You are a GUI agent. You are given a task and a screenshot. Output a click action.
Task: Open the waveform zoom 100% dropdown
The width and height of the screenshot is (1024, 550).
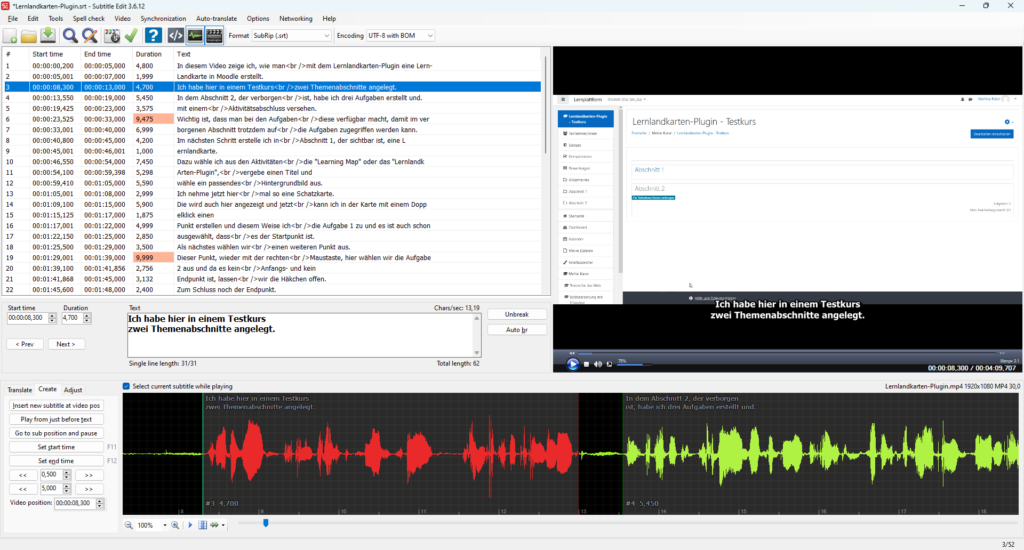tap(165, 525)
